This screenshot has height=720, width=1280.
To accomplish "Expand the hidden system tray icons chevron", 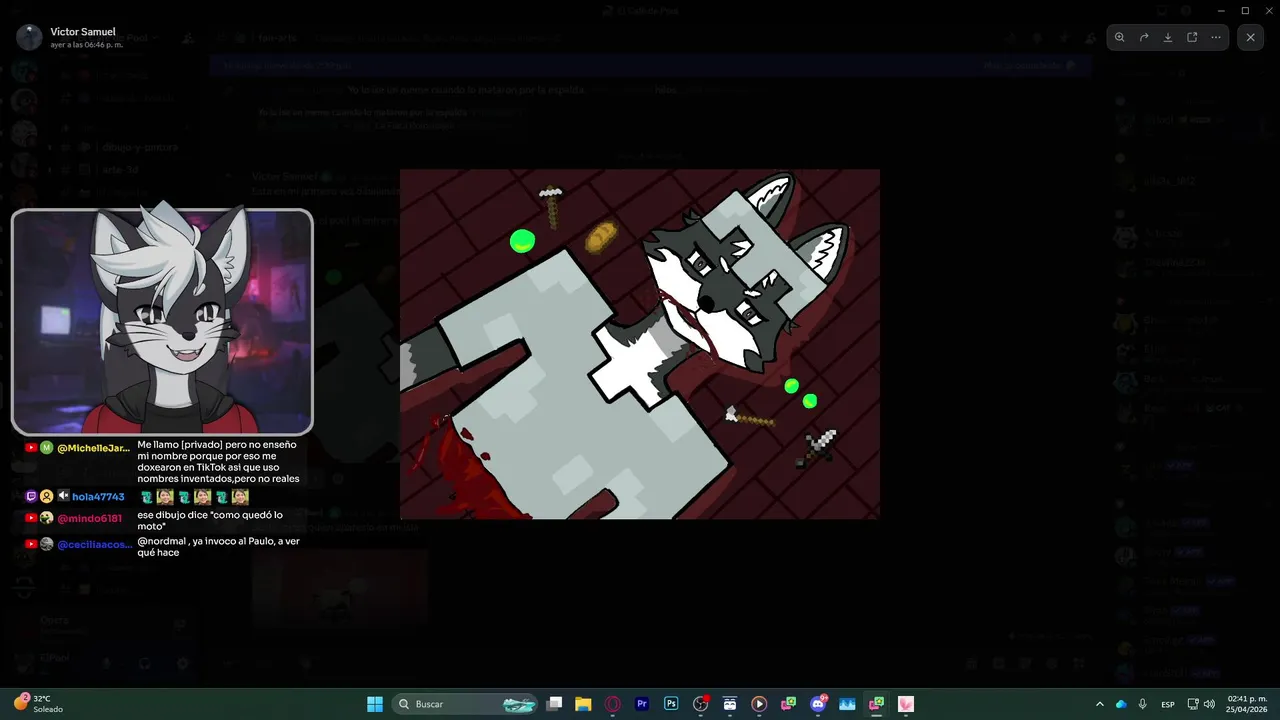I will tap(1100, 704).
